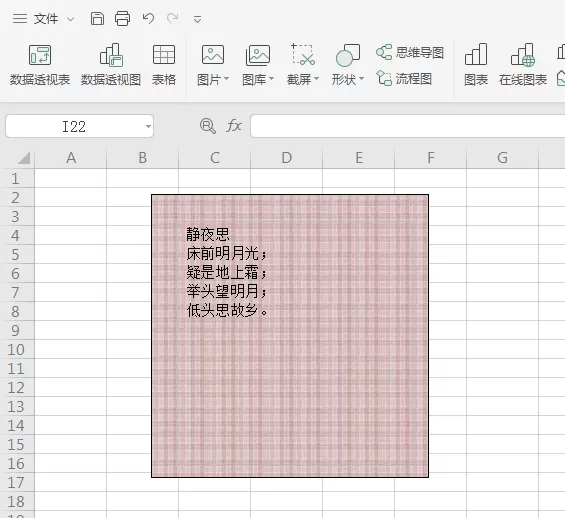Insert a 流程图 flowchart
Screen dimensions: 565x518
[x=404, y=79]
